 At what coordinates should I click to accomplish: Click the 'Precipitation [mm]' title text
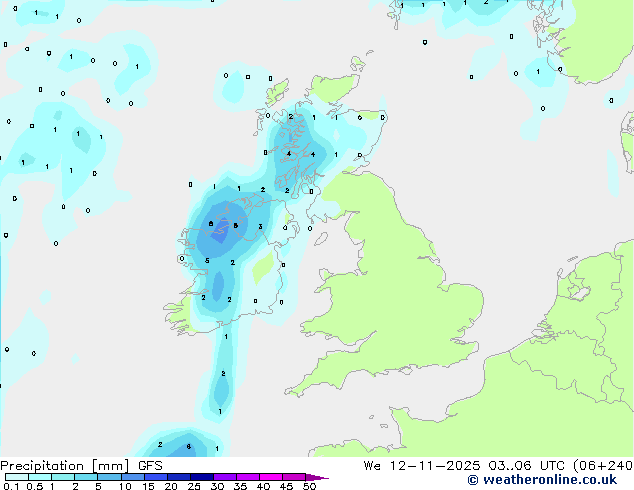(65, 466)
